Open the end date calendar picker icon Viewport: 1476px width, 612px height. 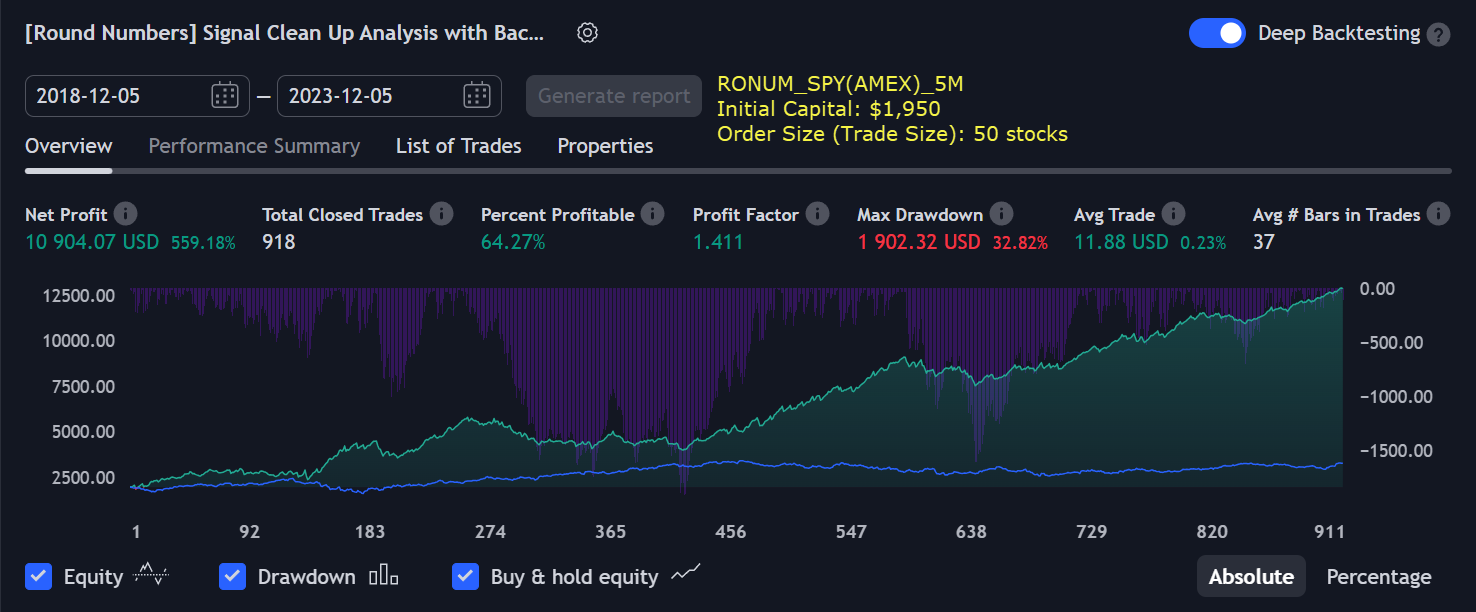476,96
